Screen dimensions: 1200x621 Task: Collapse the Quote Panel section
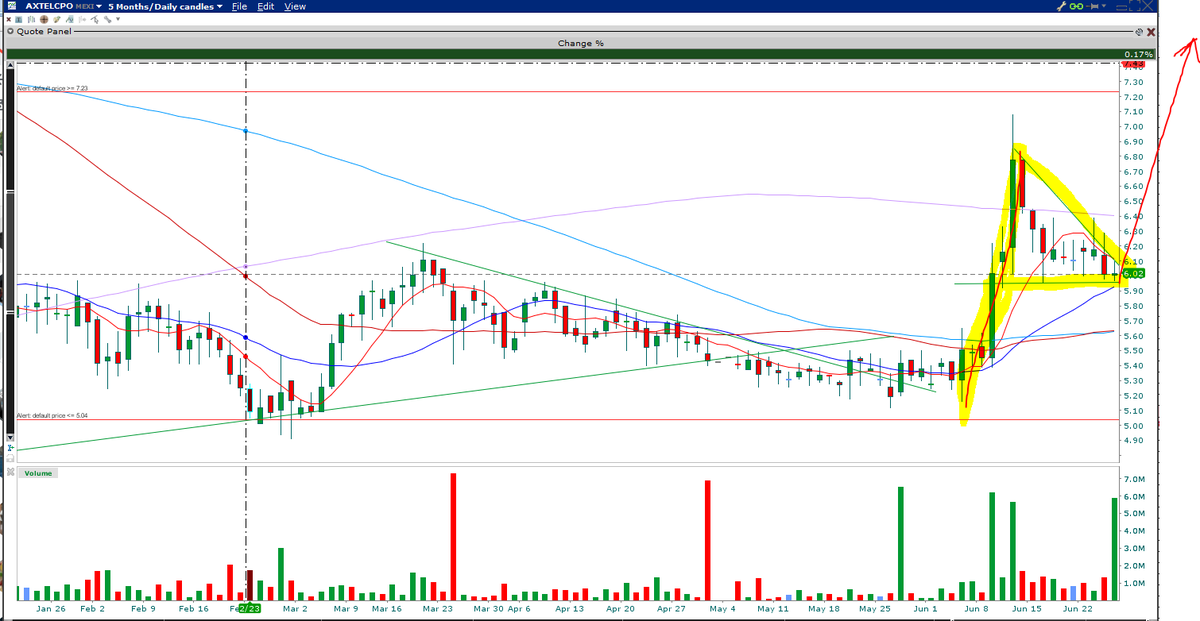click(10, 31)
